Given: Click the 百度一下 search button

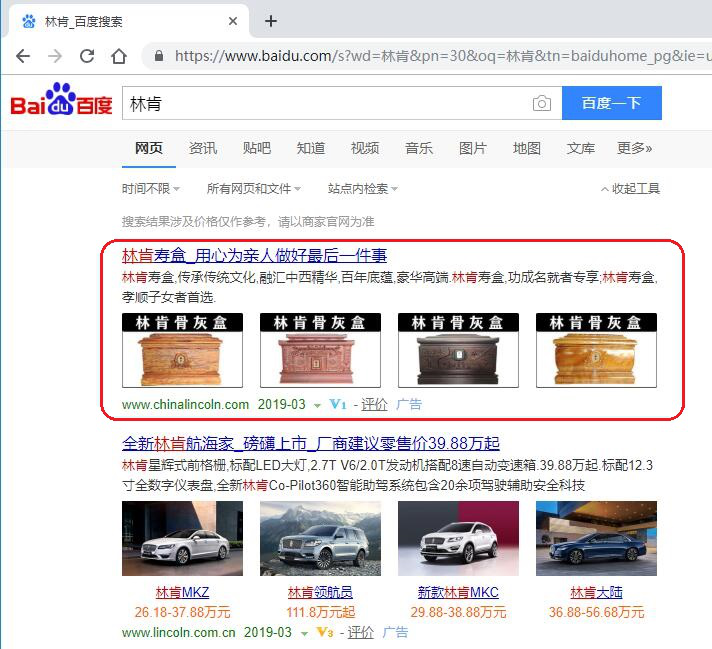Looking at the screenshot, I should (x=612, y=103).
